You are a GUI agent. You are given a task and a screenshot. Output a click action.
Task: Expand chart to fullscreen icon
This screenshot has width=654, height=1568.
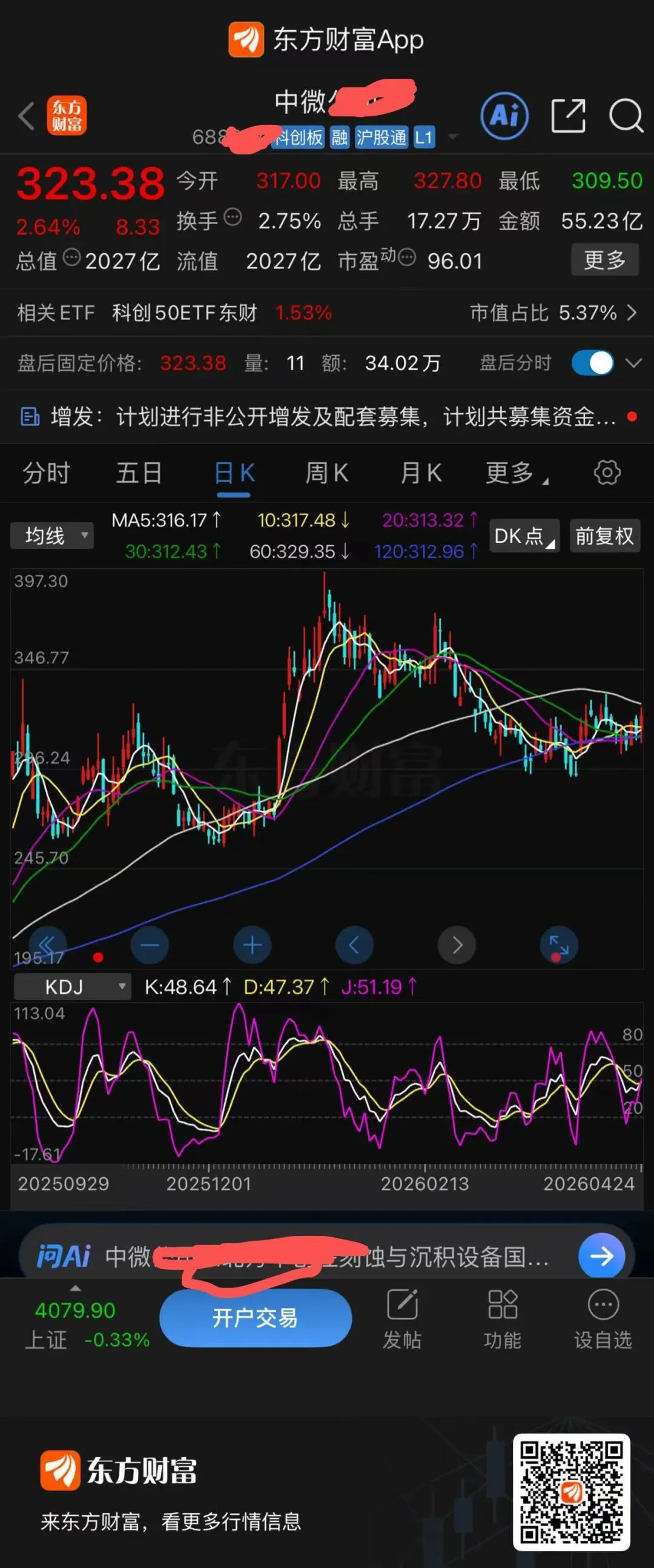coord(559,945)
